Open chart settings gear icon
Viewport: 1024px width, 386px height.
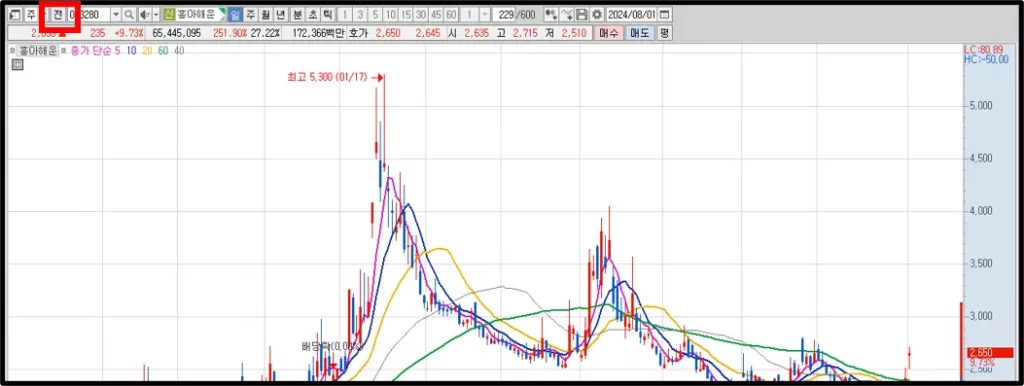pos(596,14)
